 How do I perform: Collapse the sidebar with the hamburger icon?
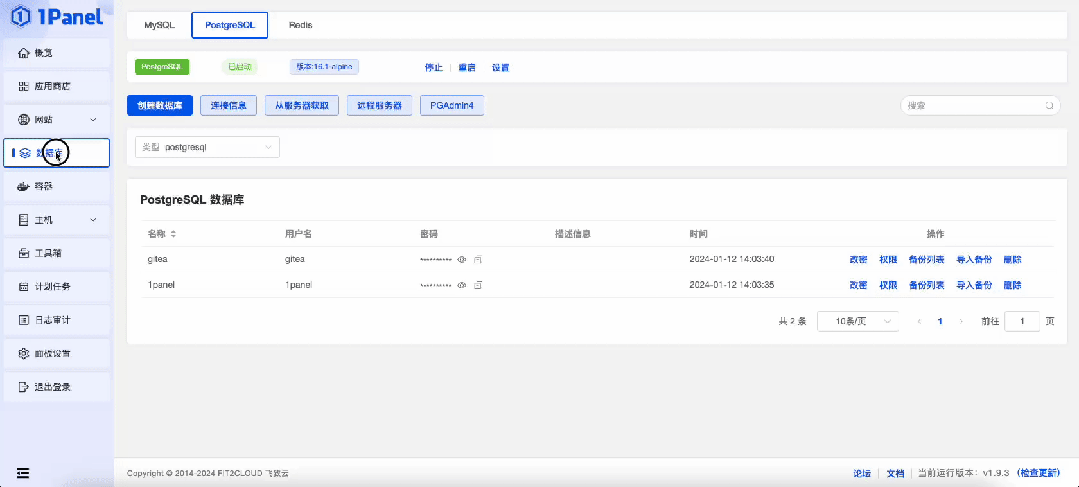[23, 473]
